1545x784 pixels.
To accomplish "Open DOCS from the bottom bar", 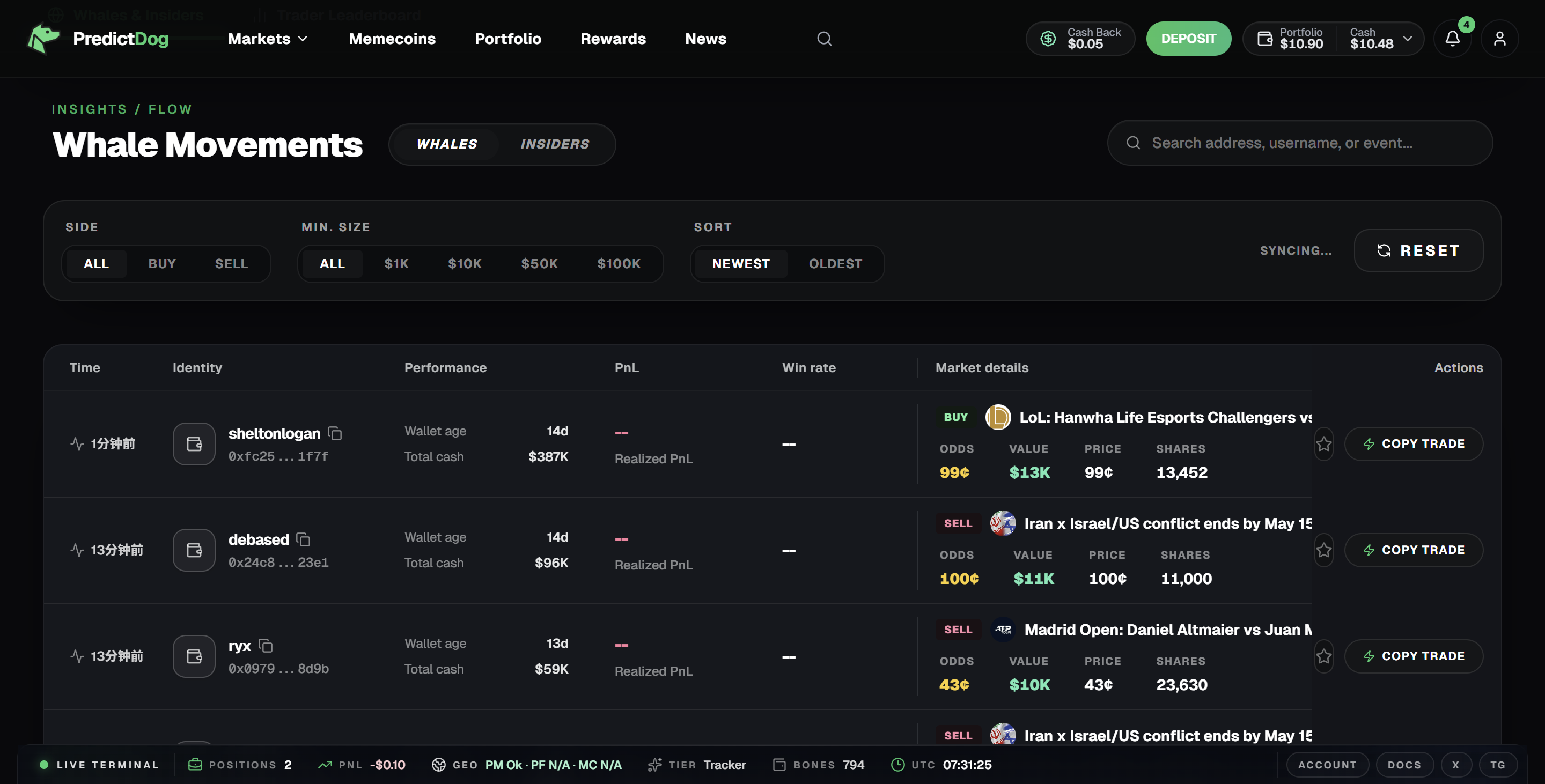I will click(x=1404, y=765).
